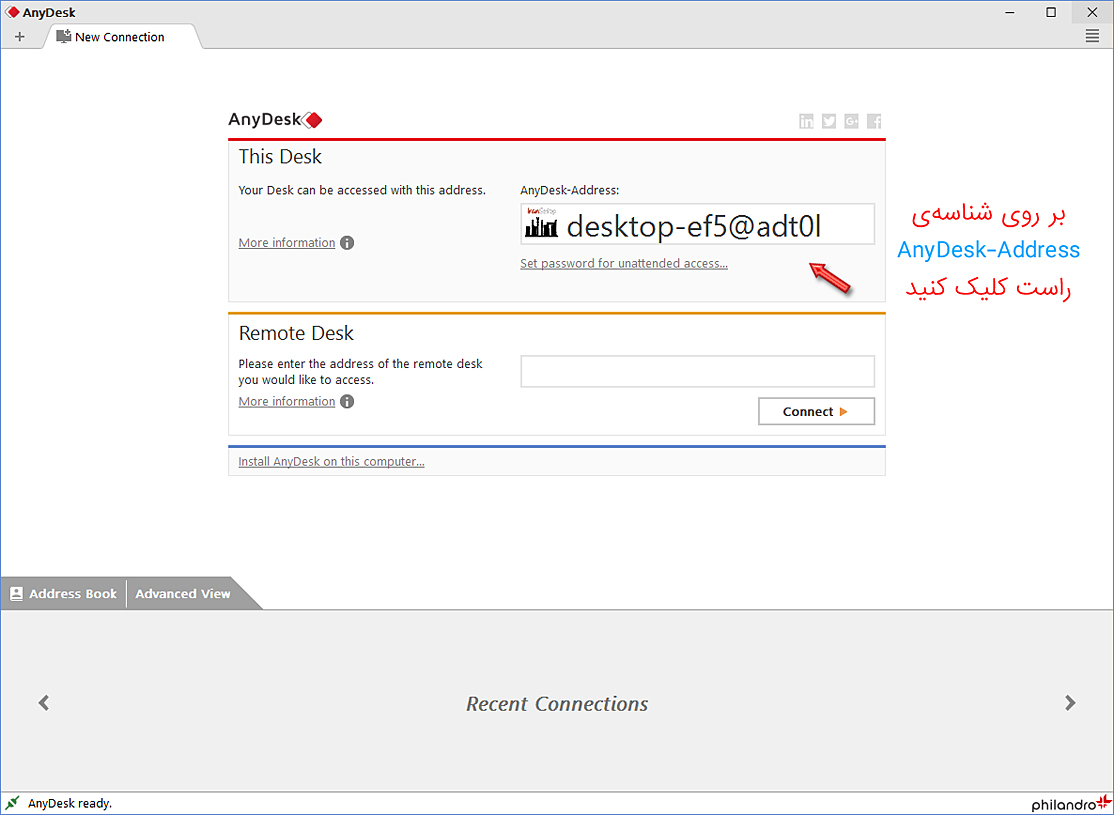Add a new tab with plus icon
The height and width of the screenshot is (815, 1114).
tap(20, 37)
